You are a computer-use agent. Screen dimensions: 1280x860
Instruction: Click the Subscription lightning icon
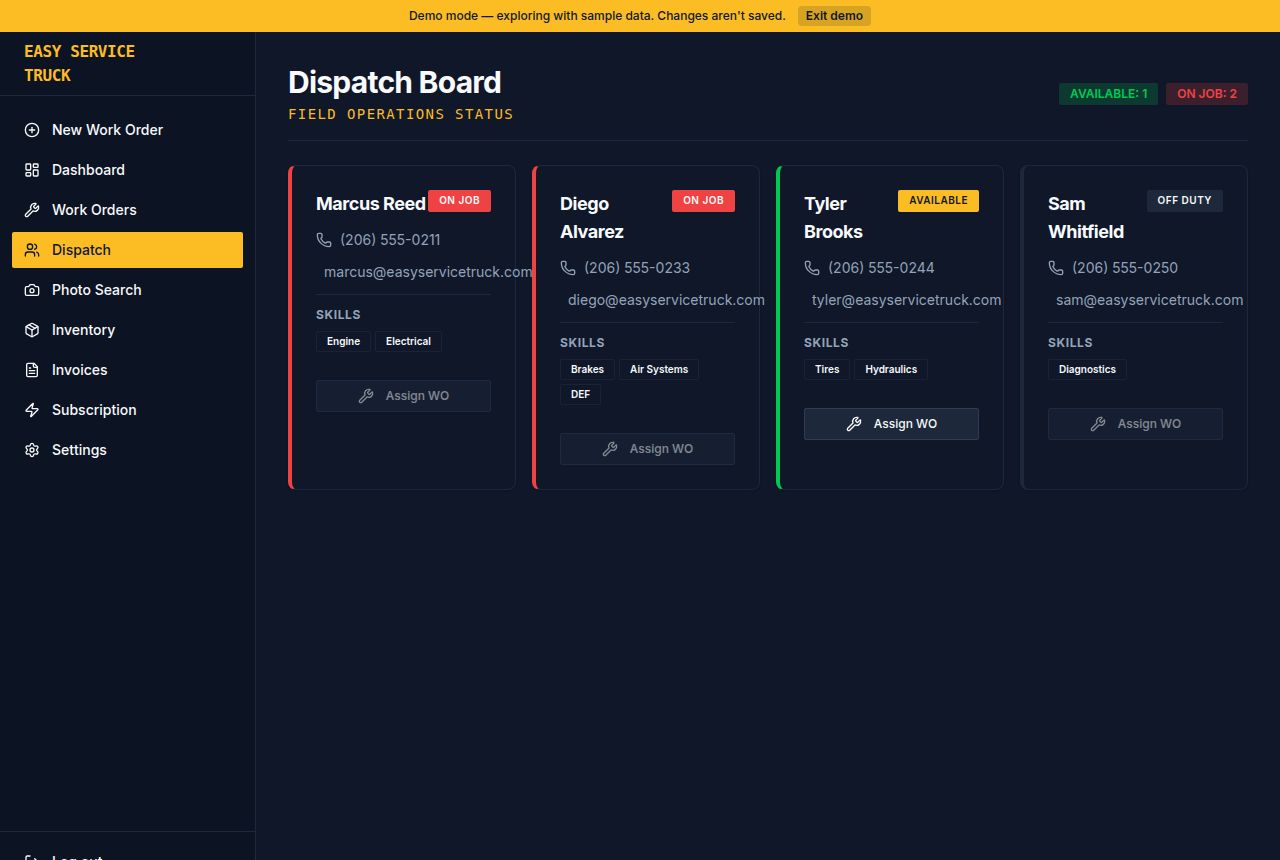[32, 410]
